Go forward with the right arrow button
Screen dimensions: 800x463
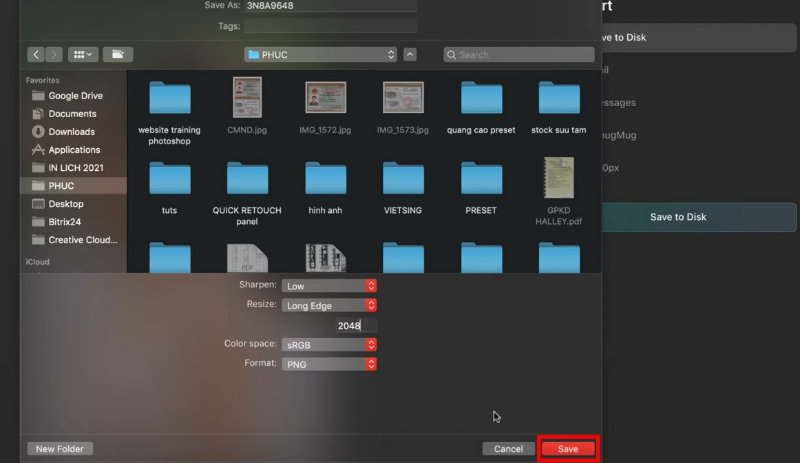[x=54, y=55]
